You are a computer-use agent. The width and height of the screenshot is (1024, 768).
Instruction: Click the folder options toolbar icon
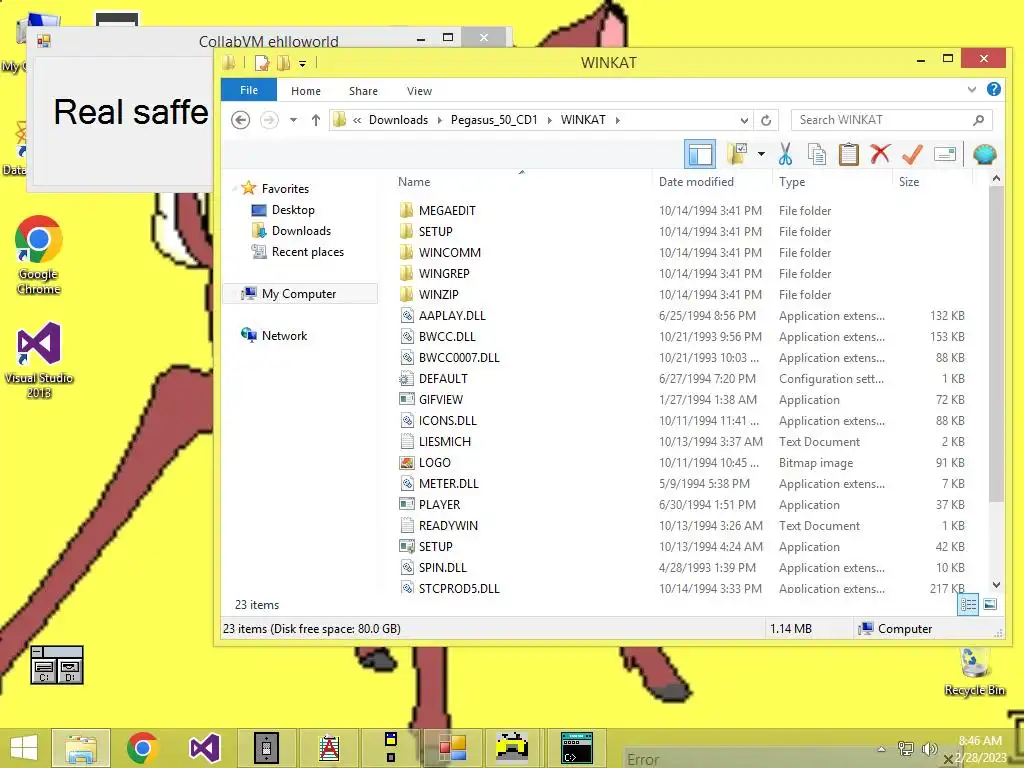737,154
